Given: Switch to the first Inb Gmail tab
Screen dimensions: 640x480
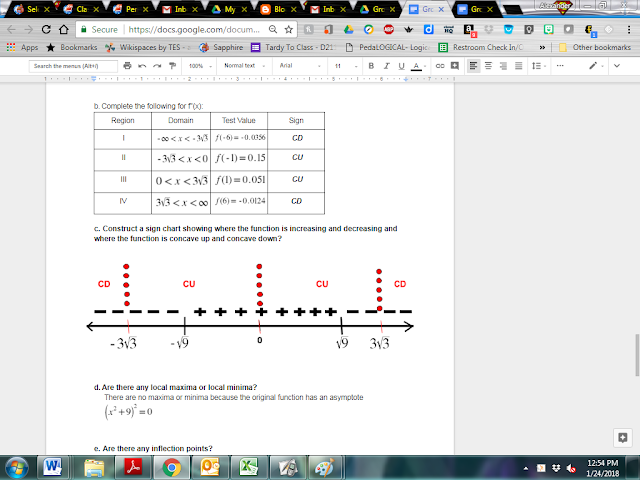Looking at the screenshot, I should (180, 9).
